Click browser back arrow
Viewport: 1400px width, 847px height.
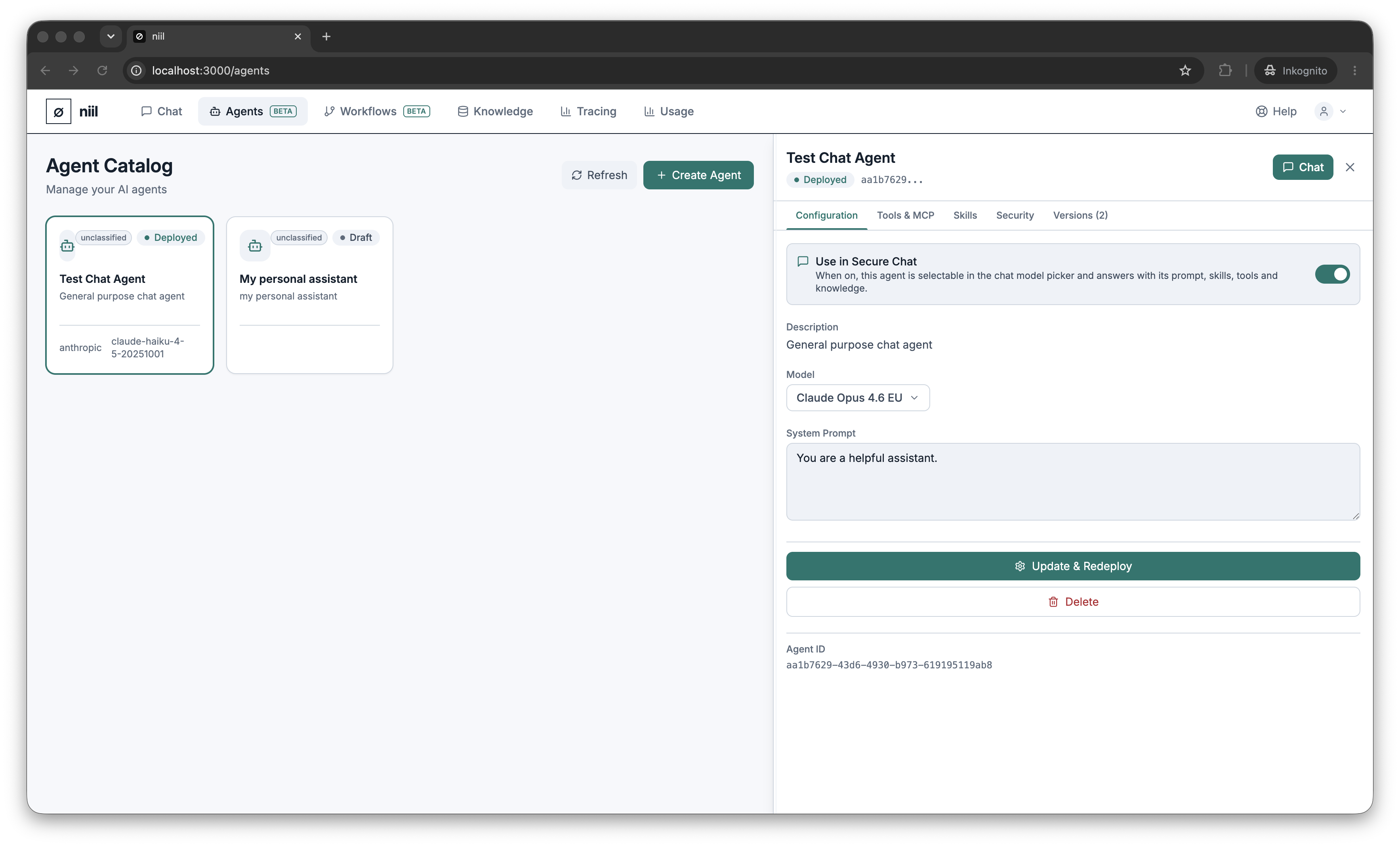tap(46, 71)
